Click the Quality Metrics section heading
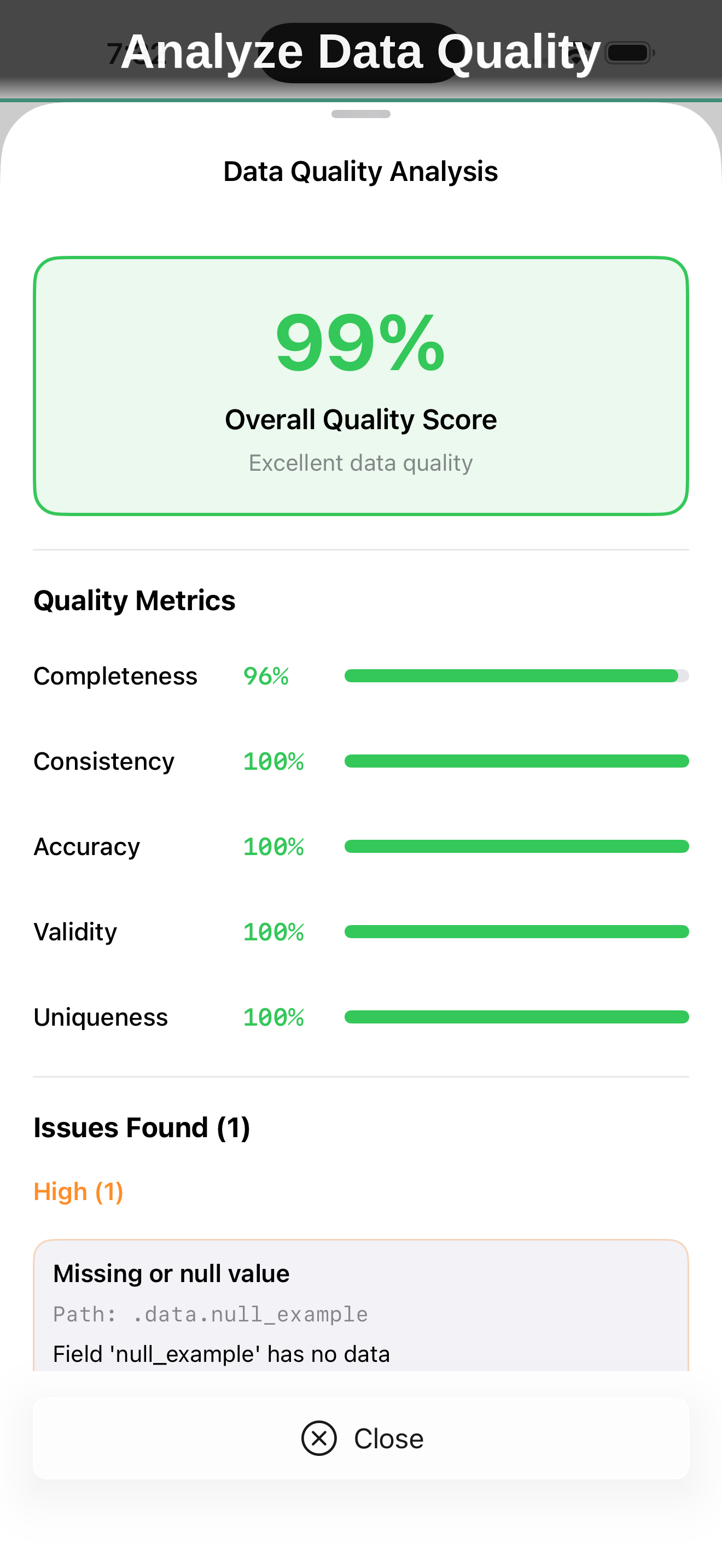The width and height of the screenshot is (722, 1568). [x=135, y=600]
